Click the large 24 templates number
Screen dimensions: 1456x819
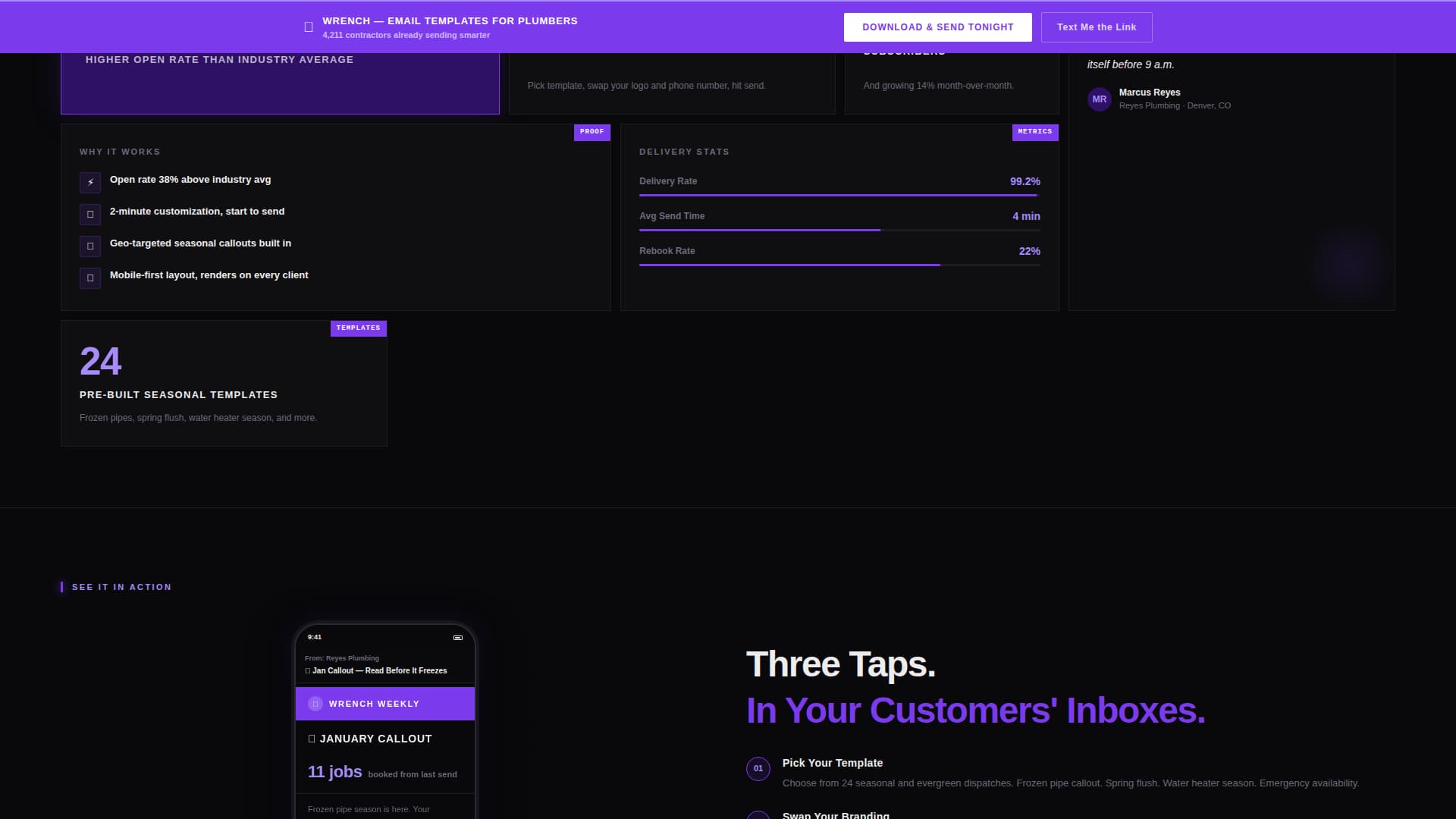[x=101, y=362]
